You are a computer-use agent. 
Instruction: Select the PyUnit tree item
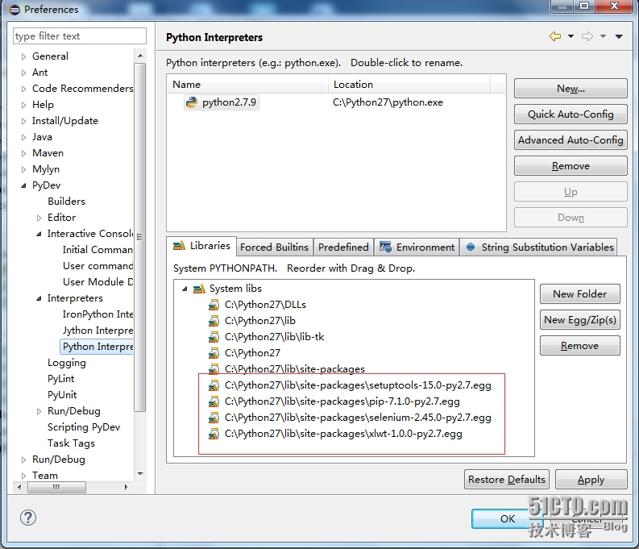(62, 395)
